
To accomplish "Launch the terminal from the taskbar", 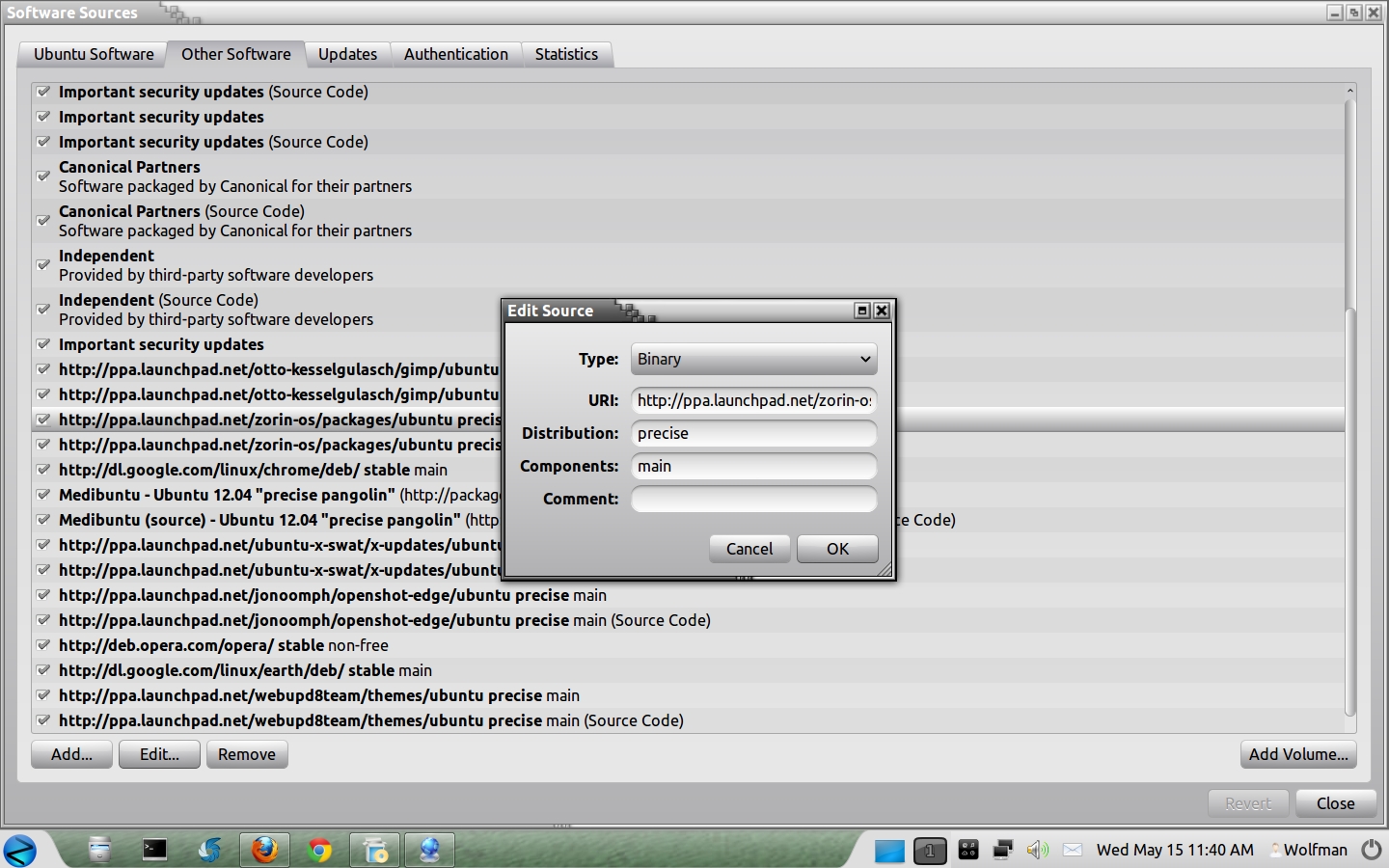I will [154, 850].
